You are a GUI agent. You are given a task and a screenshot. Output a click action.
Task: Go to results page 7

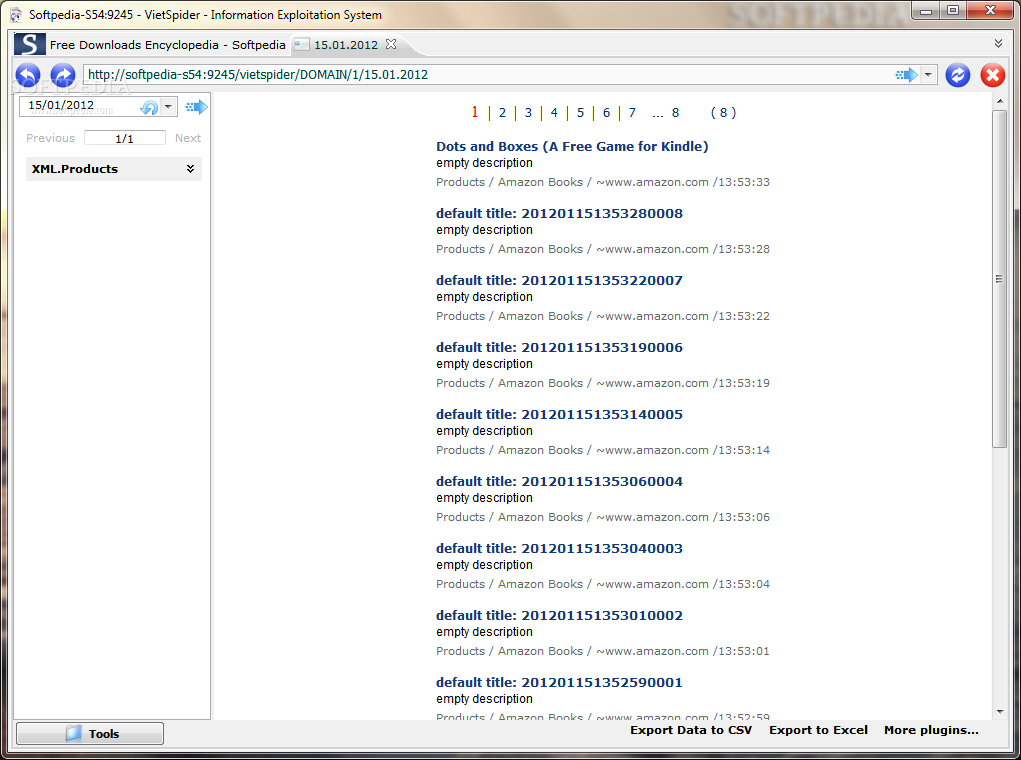[x=632, y=113]
